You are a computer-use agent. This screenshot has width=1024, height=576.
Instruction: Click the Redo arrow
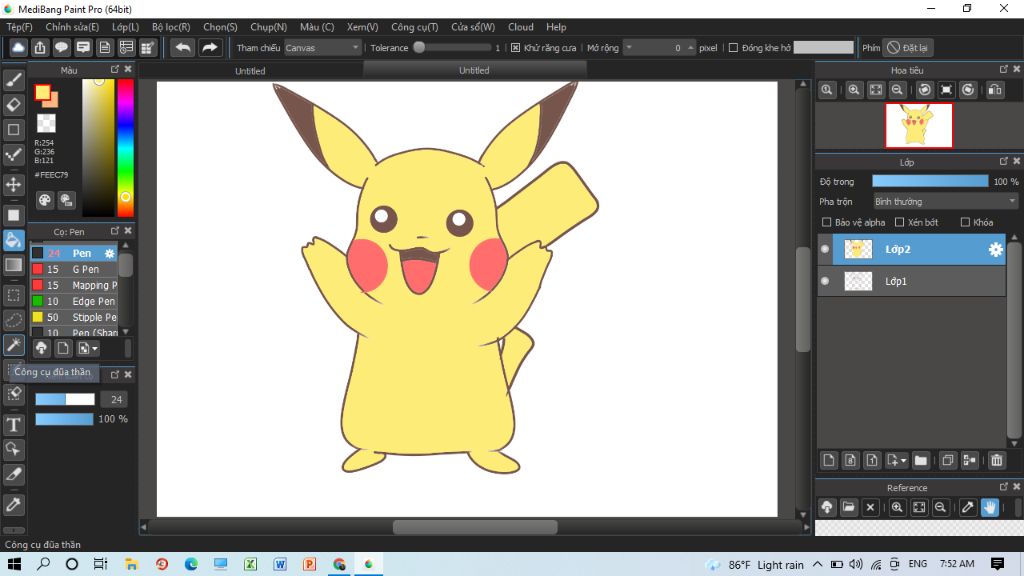click(x=210, y=48)
